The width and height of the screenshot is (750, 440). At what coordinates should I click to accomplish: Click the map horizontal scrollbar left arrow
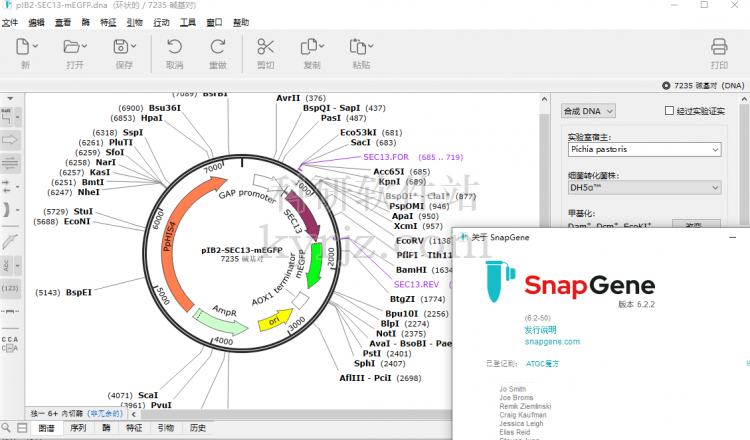tap(133, 414)
